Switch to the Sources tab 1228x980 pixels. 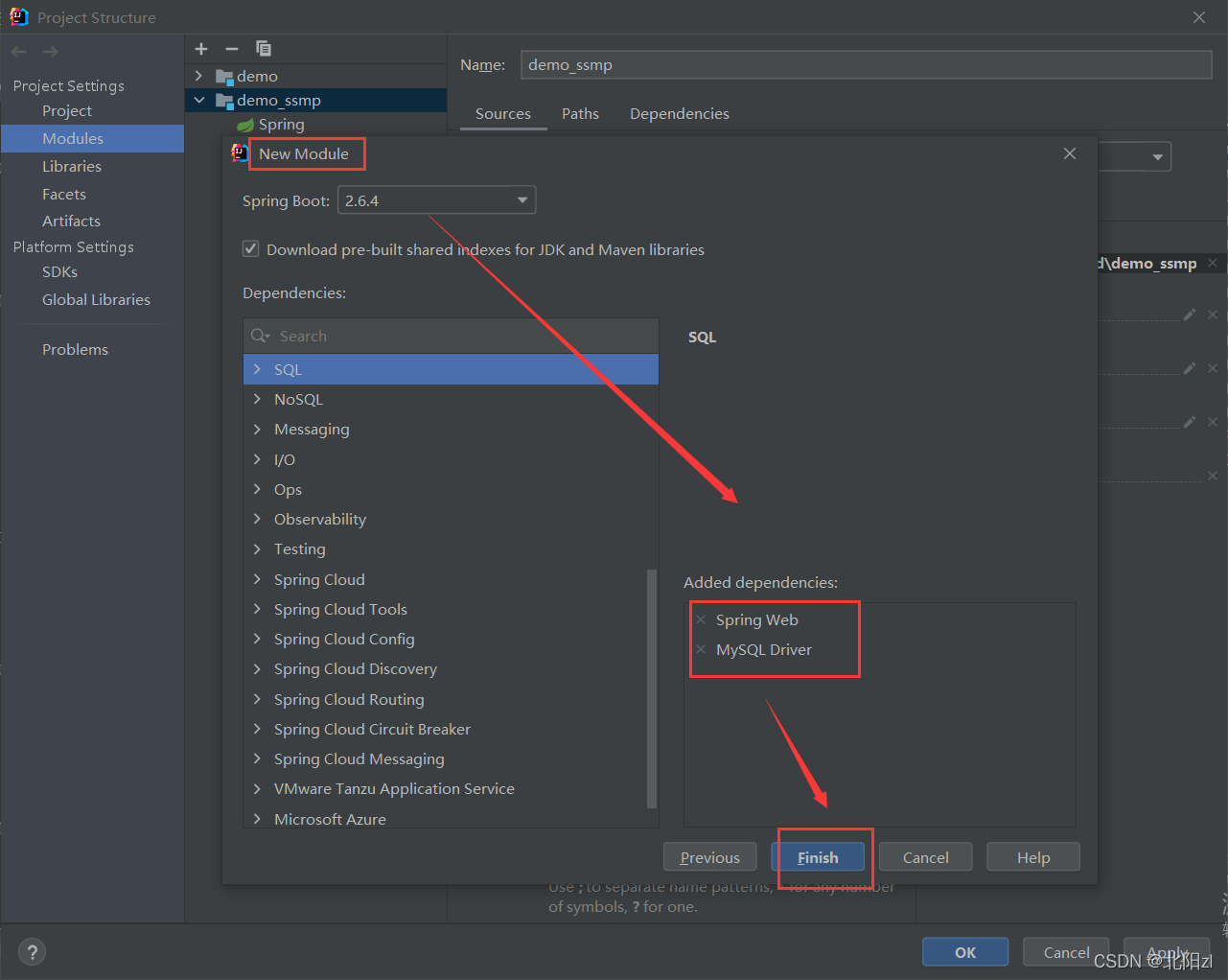(503, 113)
